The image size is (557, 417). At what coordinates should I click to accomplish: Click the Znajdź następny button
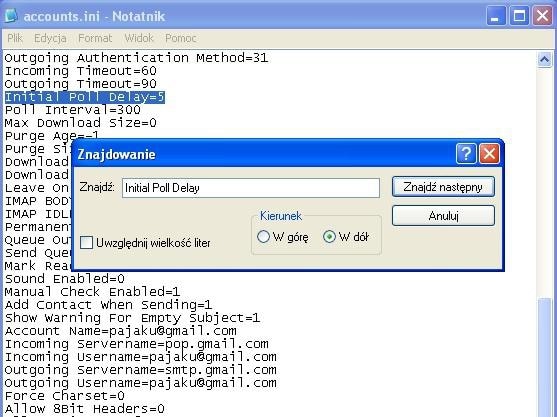pos(443,187)
